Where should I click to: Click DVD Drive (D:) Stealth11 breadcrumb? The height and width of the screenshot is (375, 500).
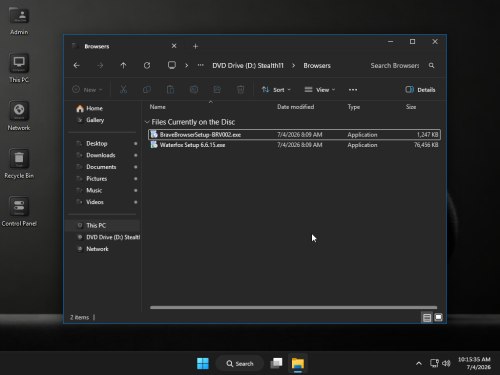tap(248, 66)
